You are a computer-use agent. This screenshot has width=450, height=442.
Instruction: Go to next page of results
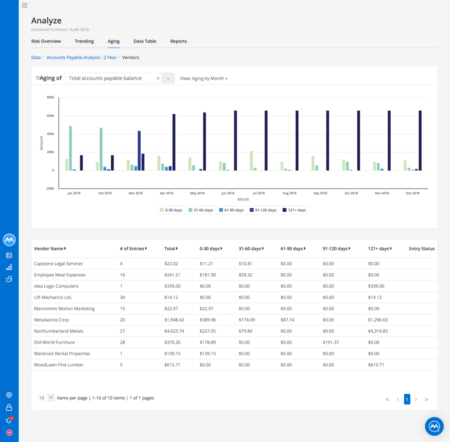[x=416, y=399]
